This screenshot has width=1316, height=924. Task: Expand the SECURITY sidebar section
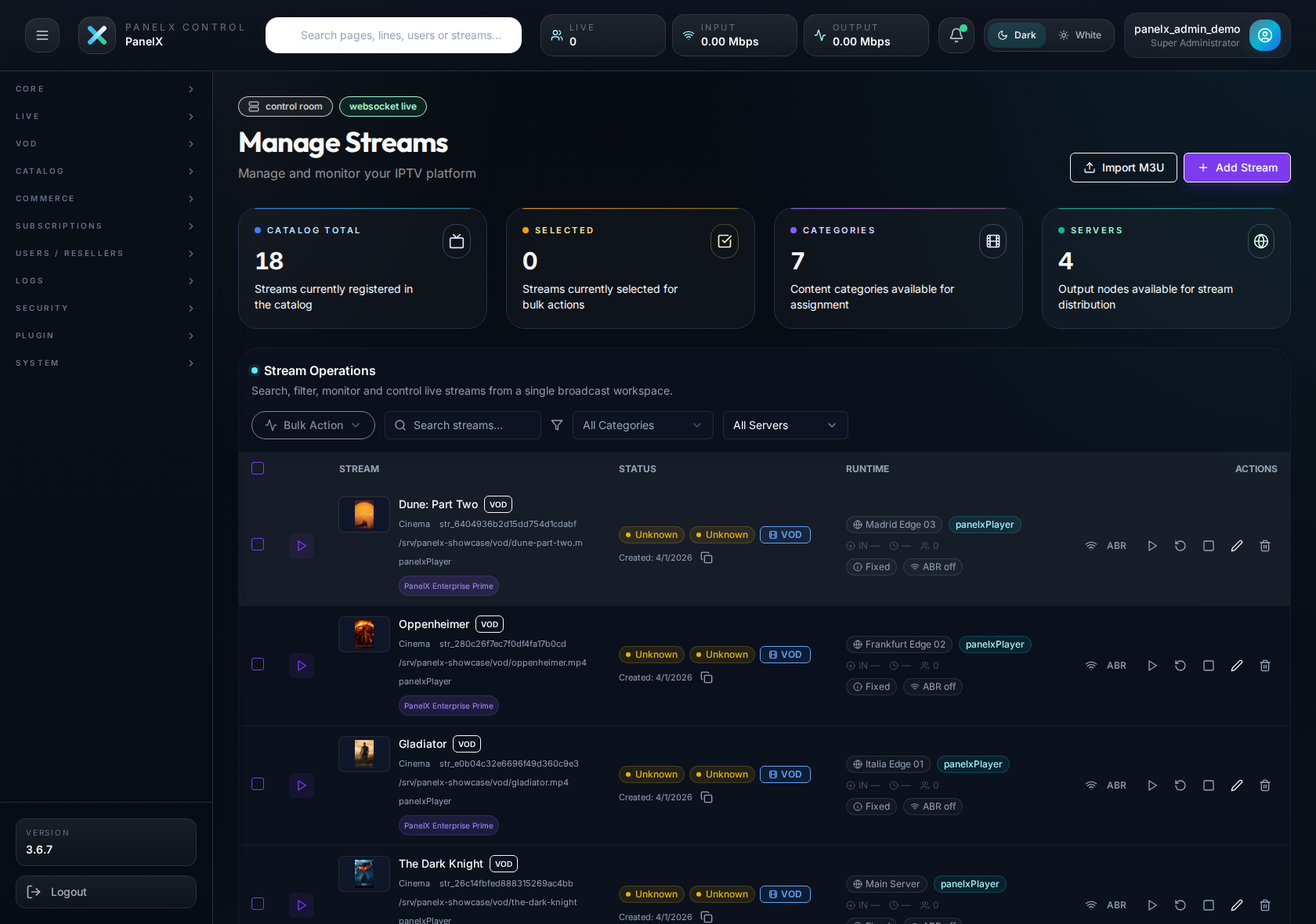pyautogui.click(x=106, y=308)
